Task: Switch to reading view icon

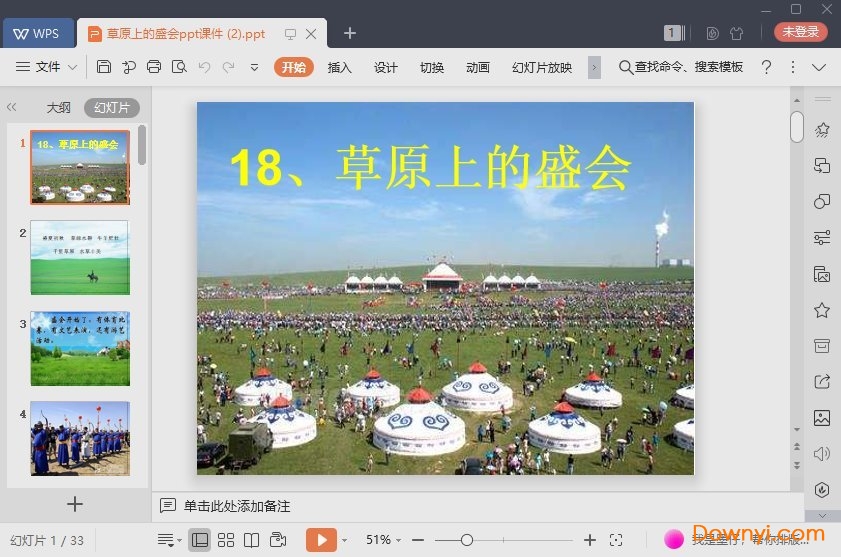Action: click(x=252, y=540)
